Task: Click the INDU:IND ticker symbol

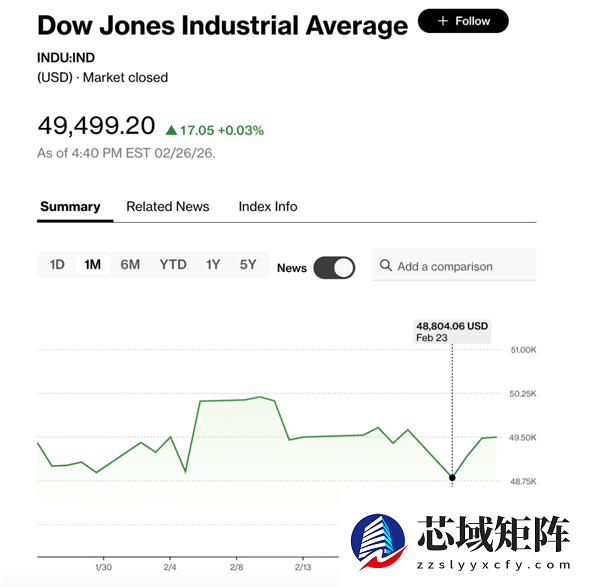Action: 65,57
